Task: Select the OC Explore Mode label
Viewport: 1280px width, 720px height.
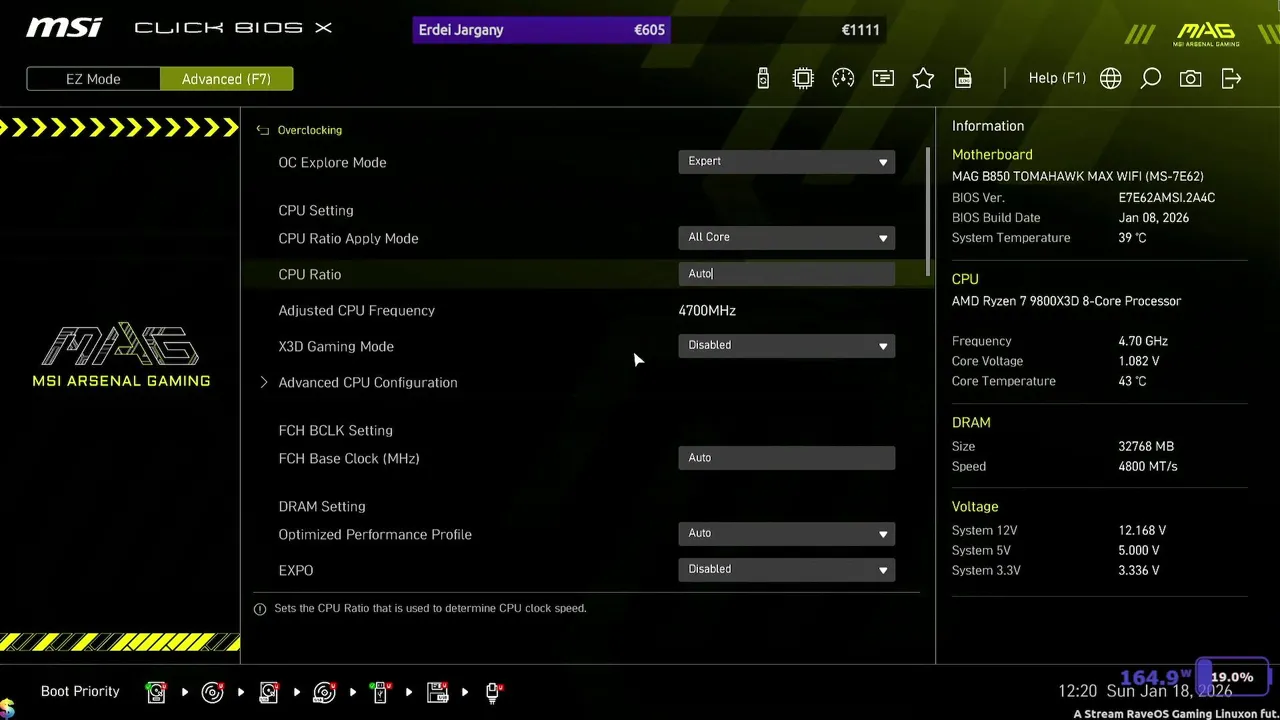Action: coord(332,162)
